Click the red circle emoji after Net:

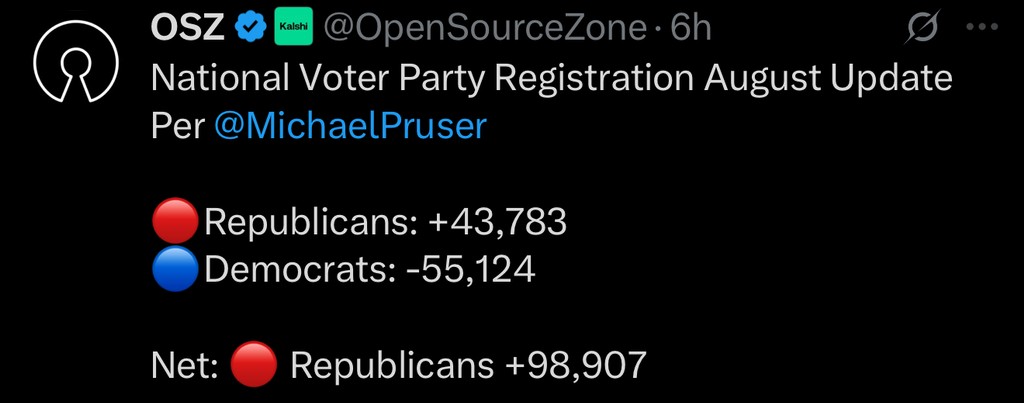[252, 366]
